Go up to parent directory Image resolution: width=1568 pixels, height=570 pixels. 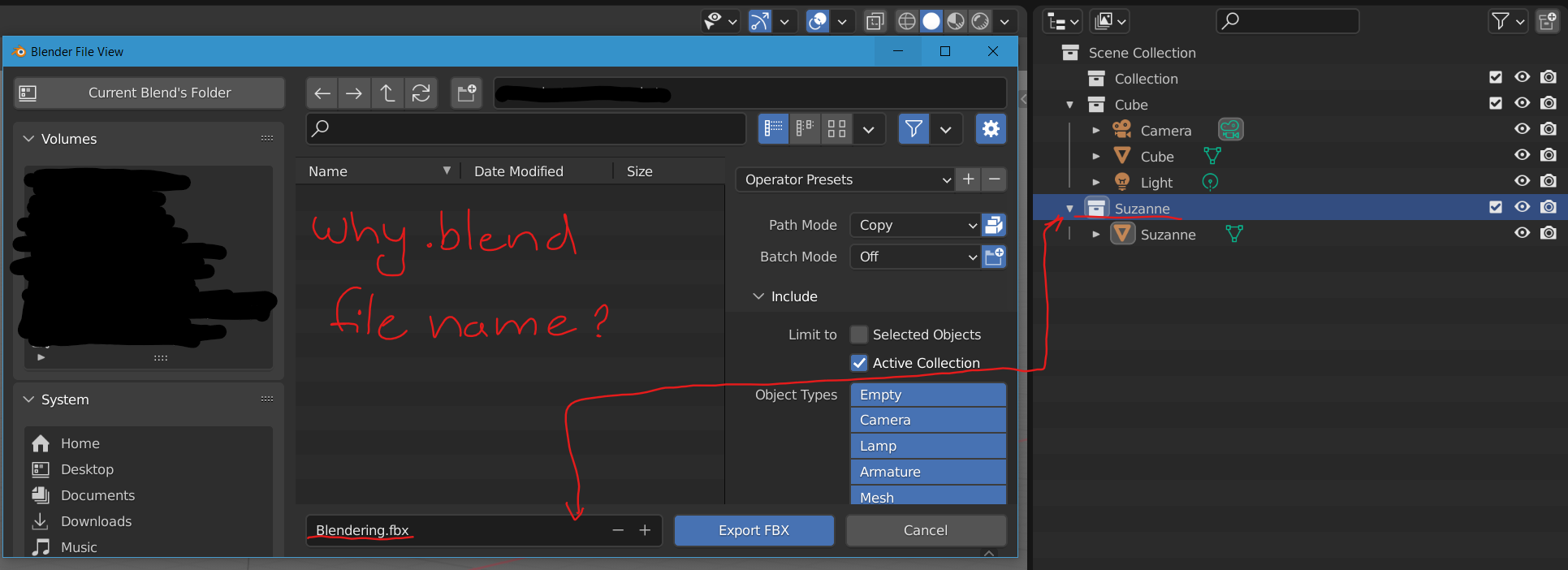[x=387, y=93]
